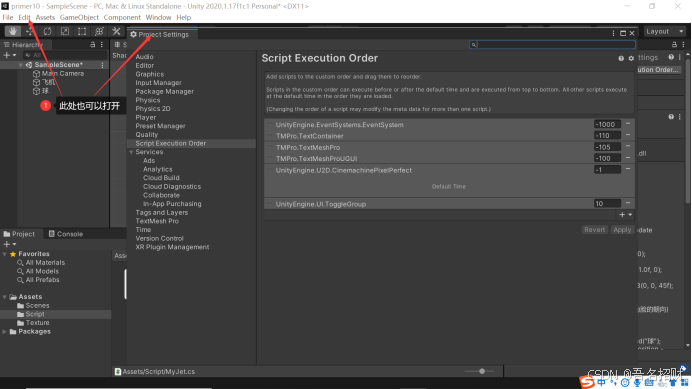The width and height of the screenshot is (692, 389).
Task: Collapse the Favorites tree
Action: [4, 254]
